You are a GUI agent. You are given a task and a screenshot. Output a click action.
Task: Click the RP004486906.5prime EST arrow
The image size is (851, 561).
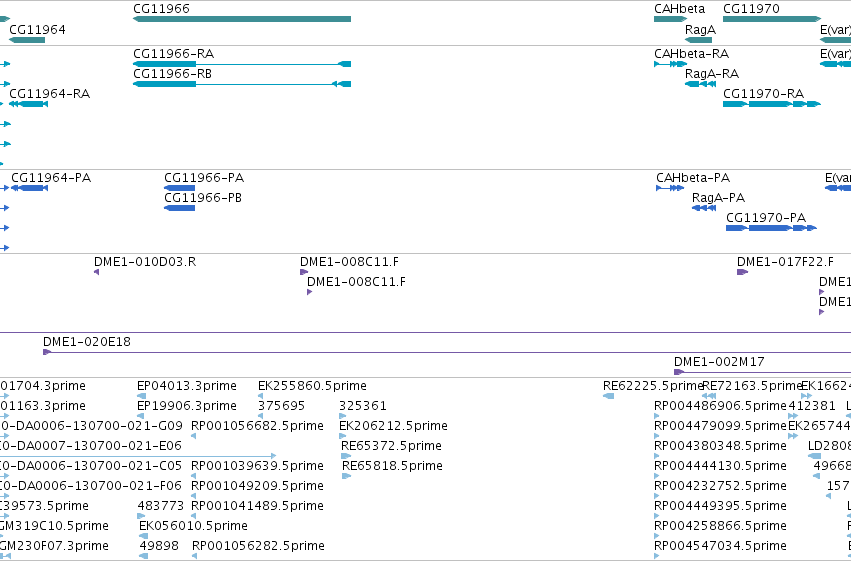[x=657, y=417]
